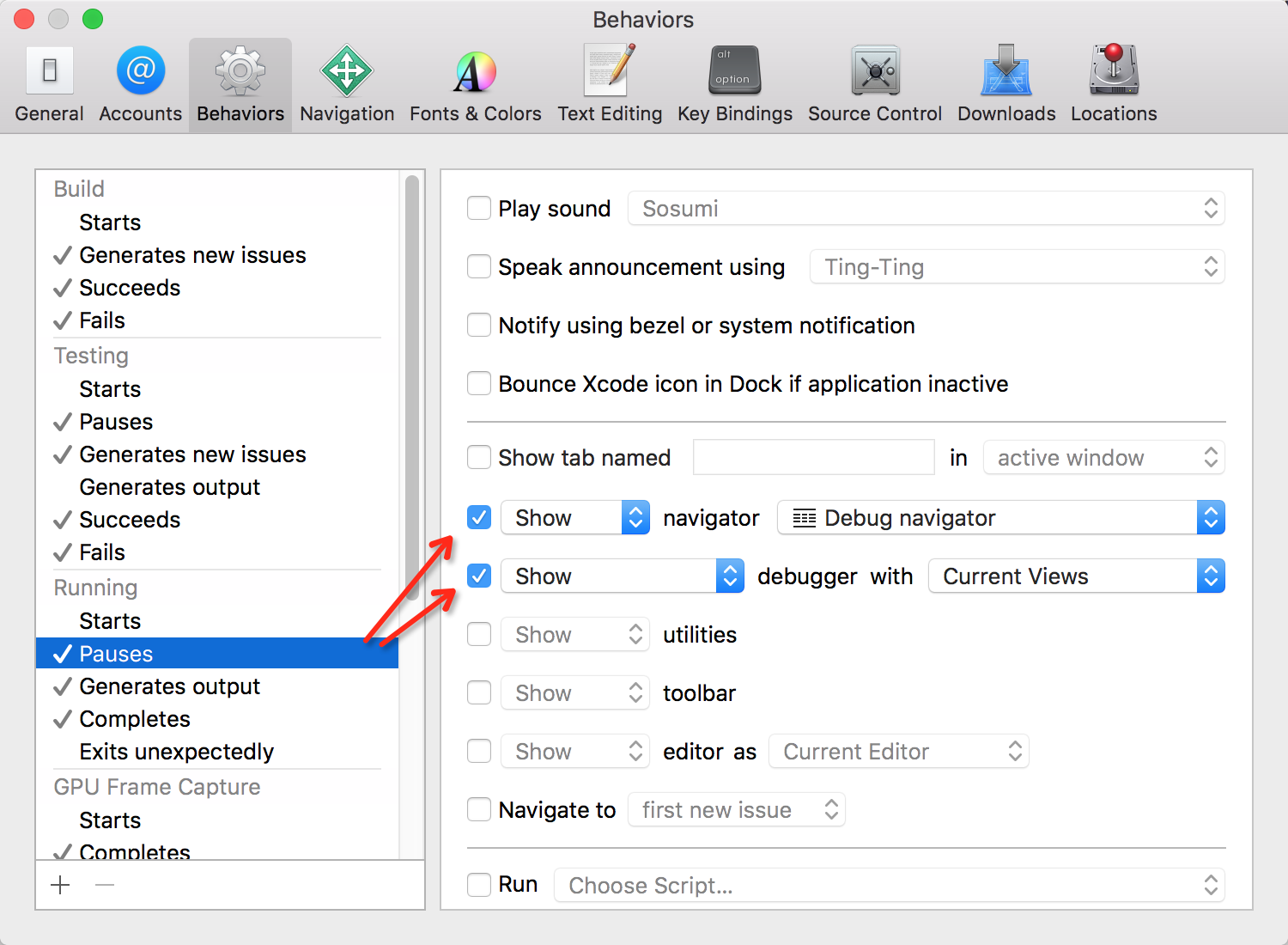The width and height of the screenshot is (1288, 945).
Task: Select Testing Generates output behavior
Action: (x=217, y=487)
